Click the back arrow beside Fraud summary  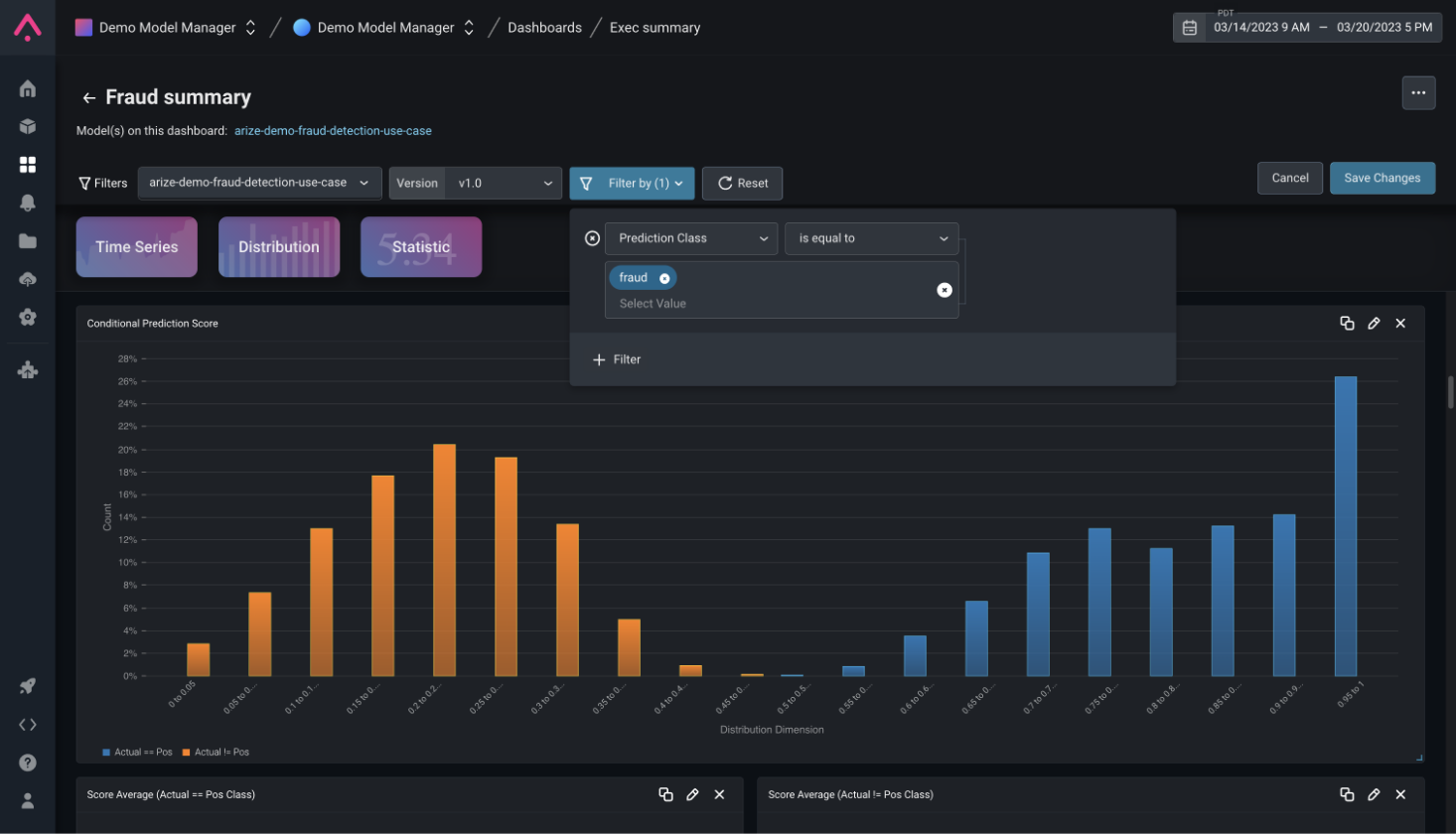coord(88,97)
